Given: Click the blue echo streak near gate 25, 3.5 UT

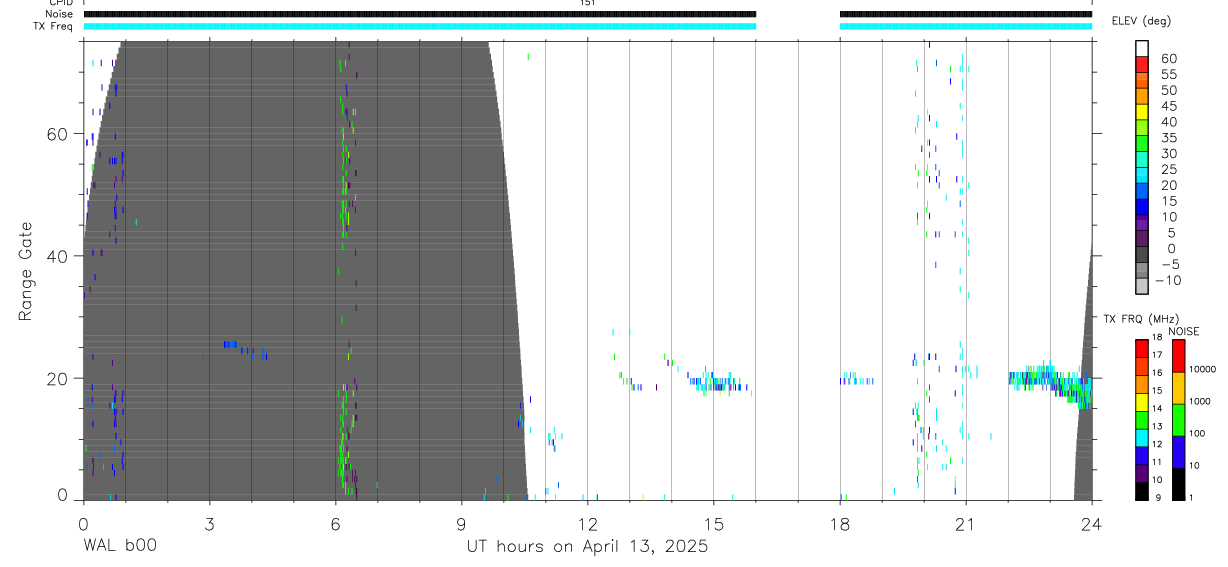Looking at the screenshot, I should click(231, 344).
